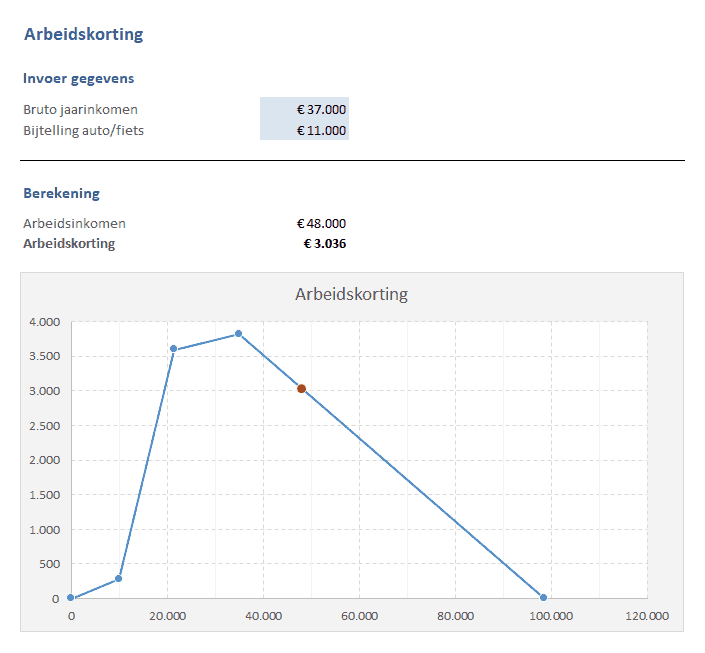Screen dimensions: 705x653
Task: Click the Bijtelling auto/fiets label
Action: [x=83, y=130]
